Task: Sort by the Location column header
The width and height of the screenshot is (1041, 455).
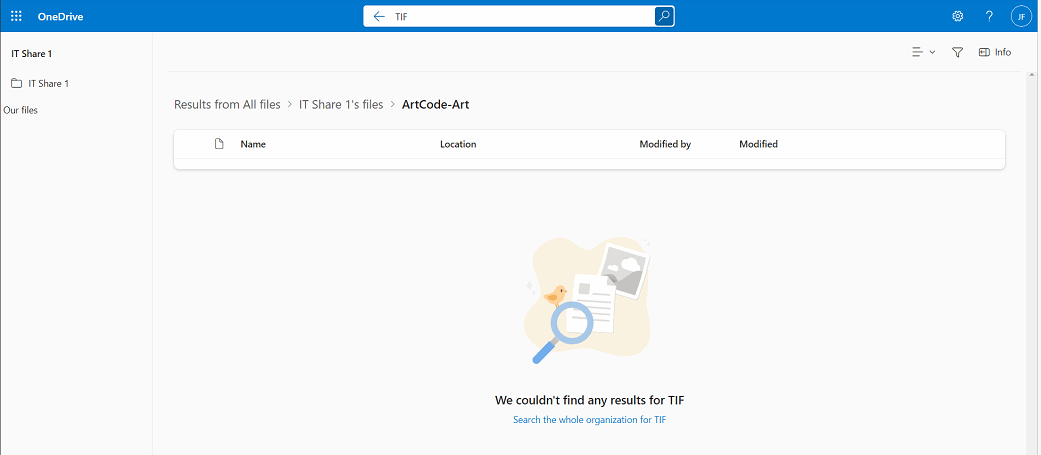Action: tap(458, 144)
